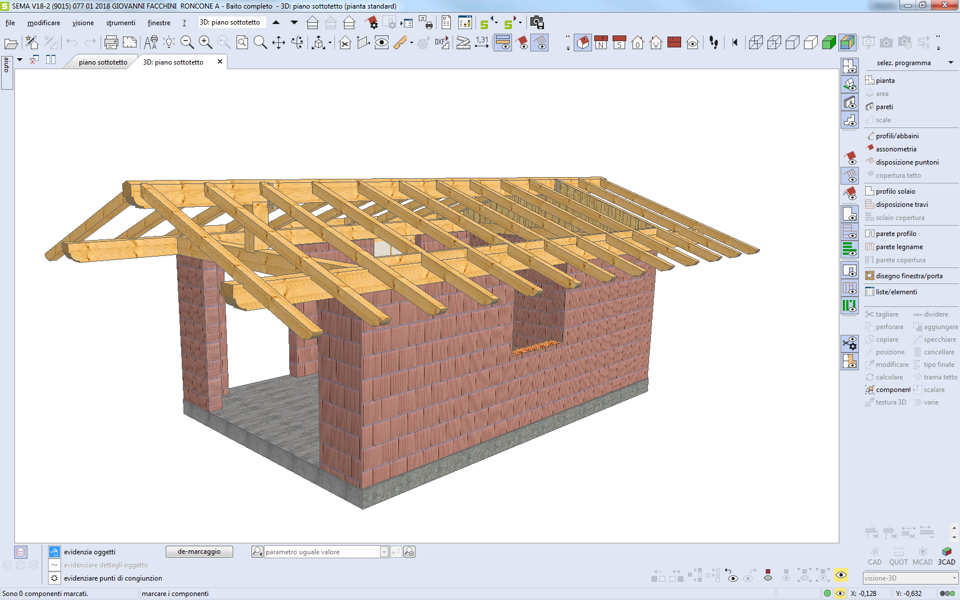This screenshot has height=600, width=960.
Task: Click 'disposizione puntoni' in side panel
Action: 907,162
